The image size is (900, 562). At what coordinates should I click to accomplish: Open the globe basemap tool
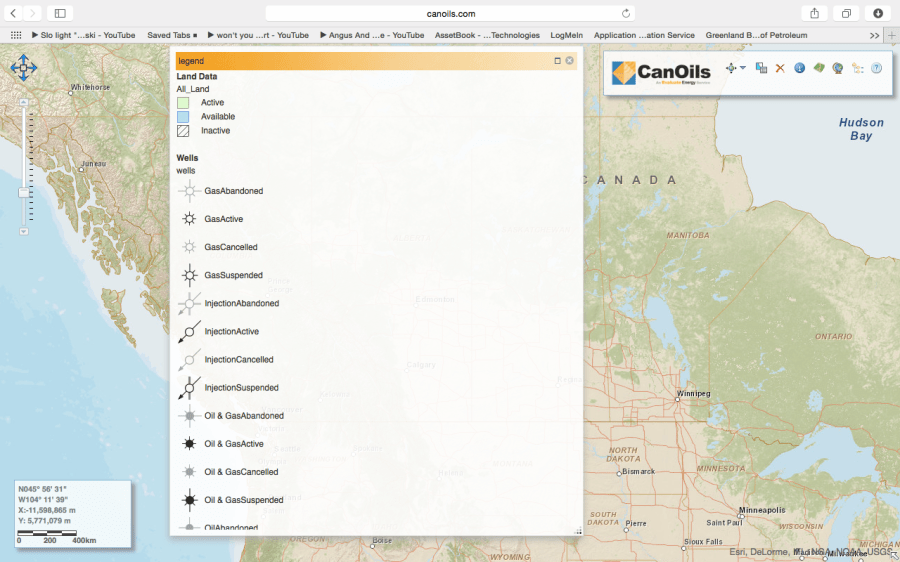pyautogui.click(x=838, y=68)
